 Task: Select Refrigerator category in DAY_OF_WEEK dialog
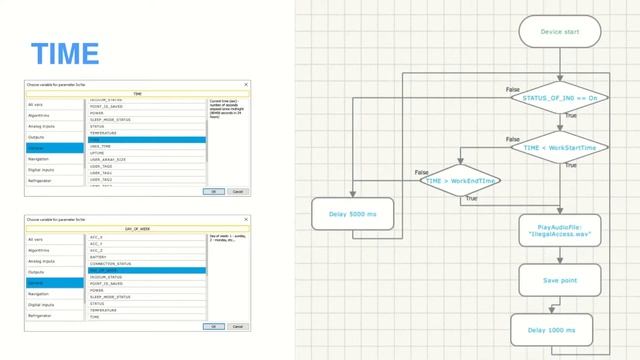[x=55, y=316]
